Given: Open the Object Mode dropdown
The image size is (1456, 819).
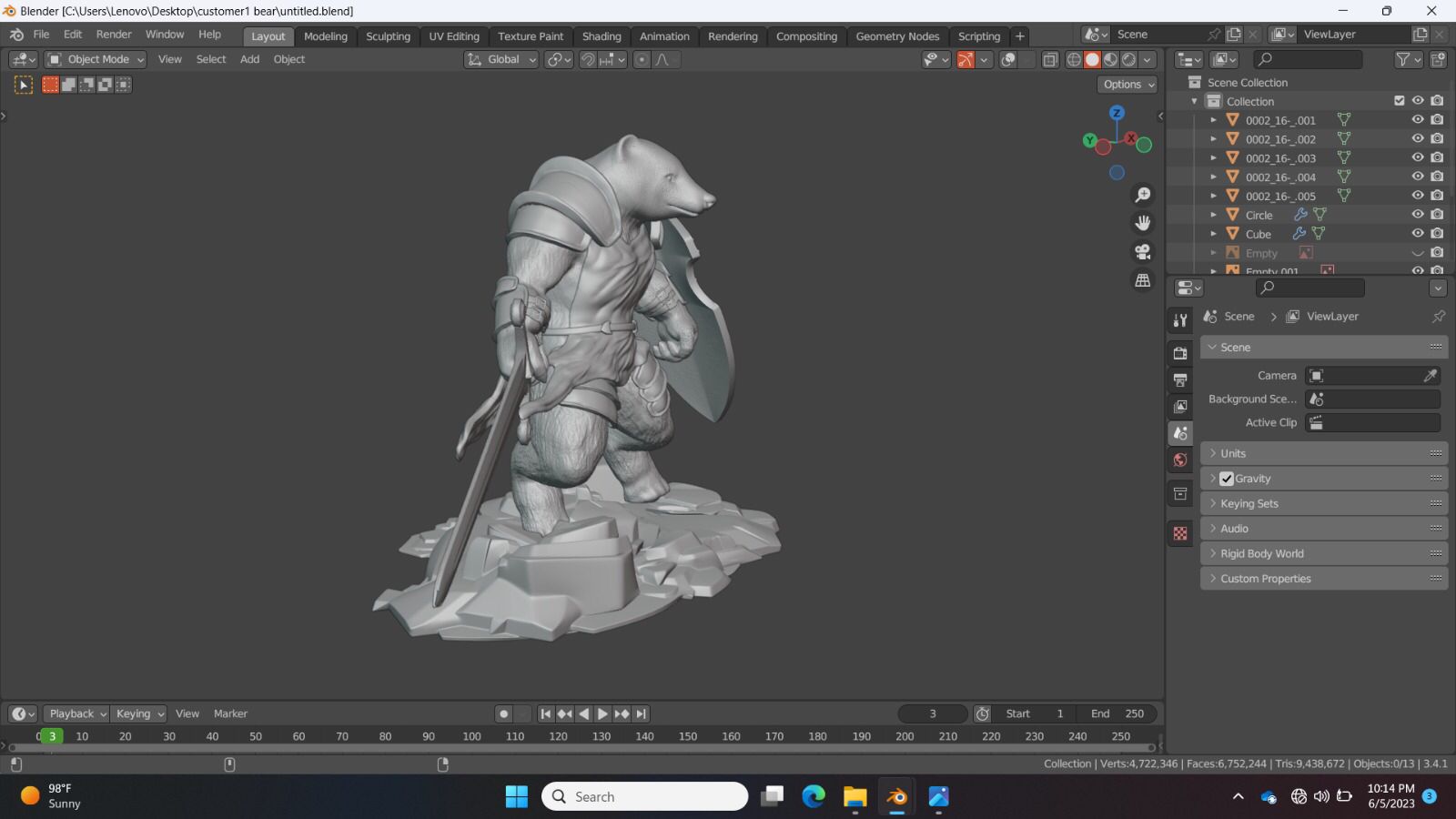Looking at the screenshot, I should point(96,59).
